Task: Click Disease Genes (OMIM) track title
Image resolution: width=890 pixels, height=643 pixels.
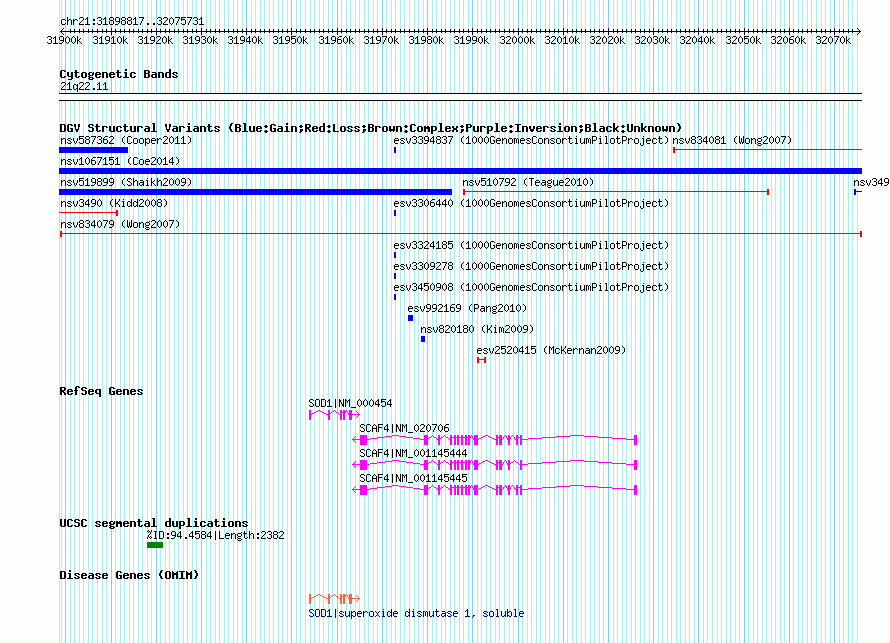Action: [x=129, y=575]
